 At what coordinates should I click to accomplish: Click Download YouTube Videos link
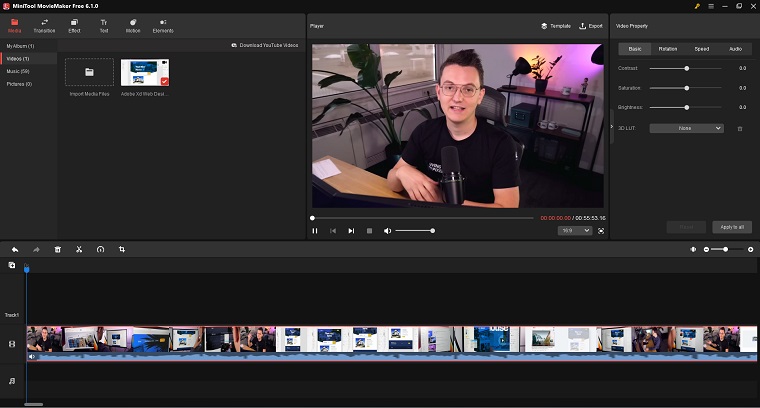(x=265, y=45)
